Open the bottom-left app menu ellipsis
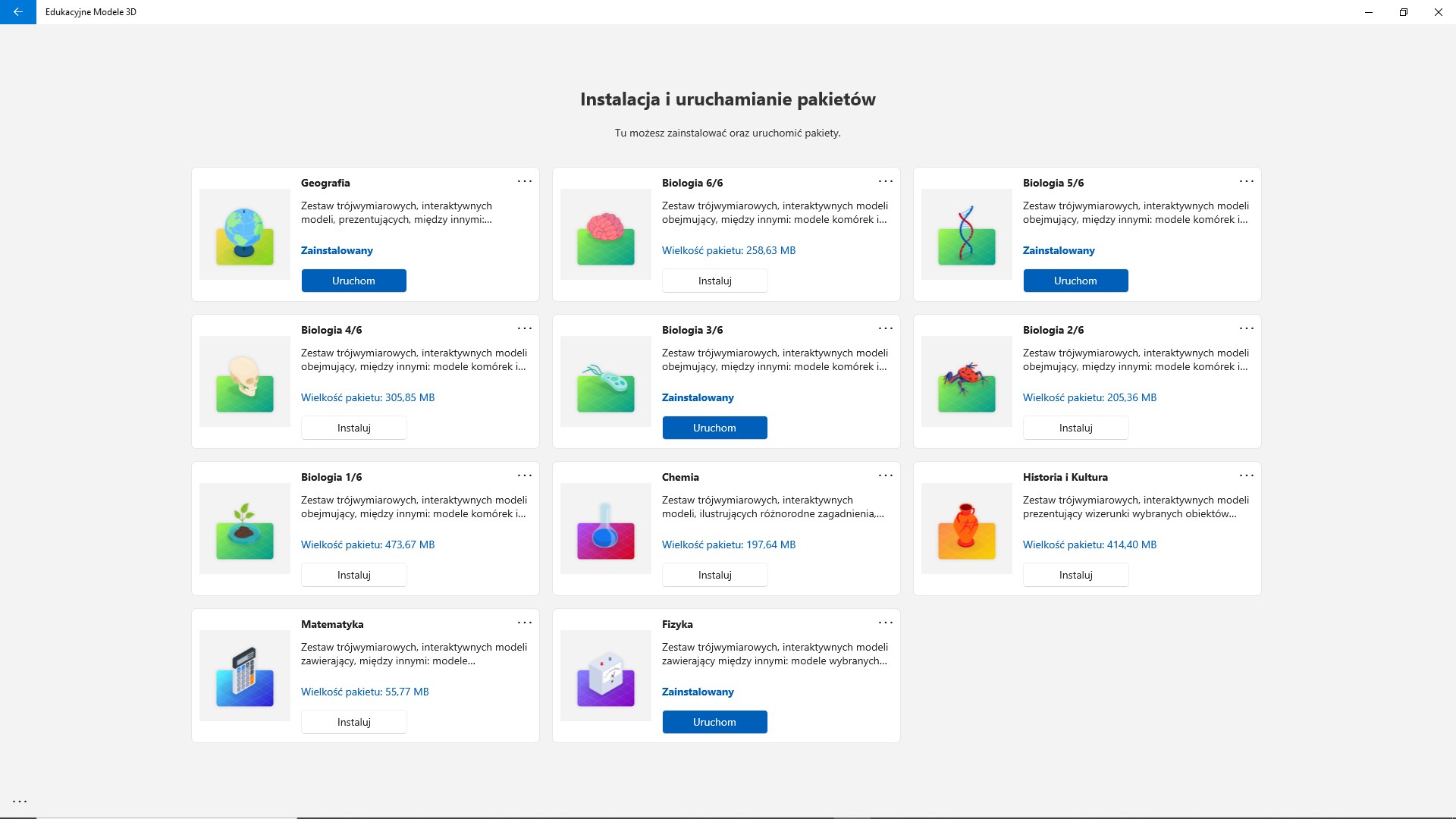 [20, 802]
